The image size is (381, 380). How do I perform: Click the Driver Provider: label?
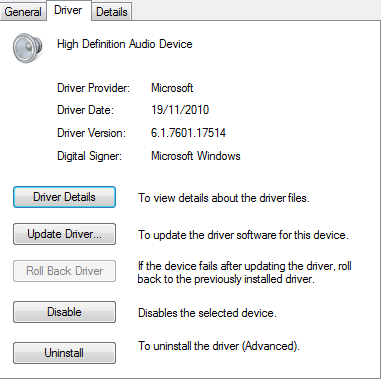(93, 88)
